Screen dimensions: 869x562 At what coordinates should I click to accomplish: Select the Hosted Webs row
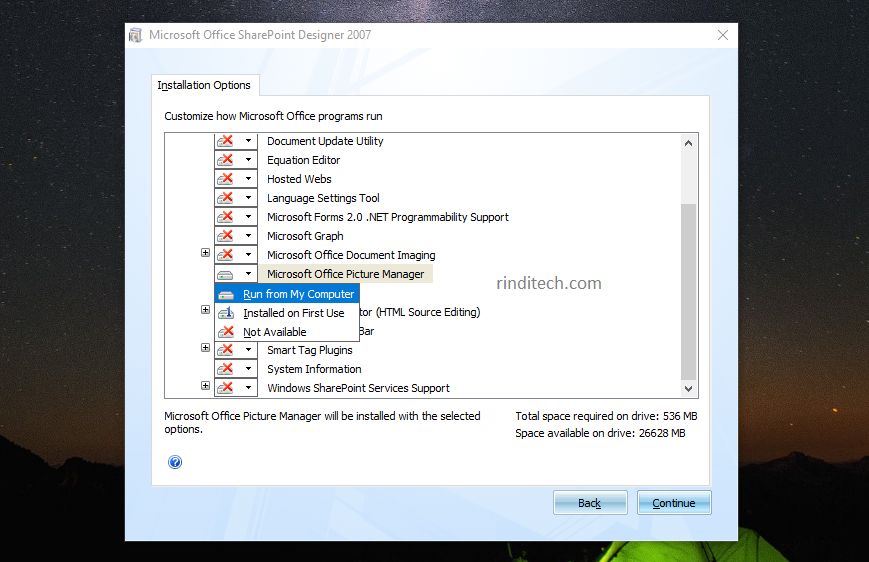tap(299, 179)
